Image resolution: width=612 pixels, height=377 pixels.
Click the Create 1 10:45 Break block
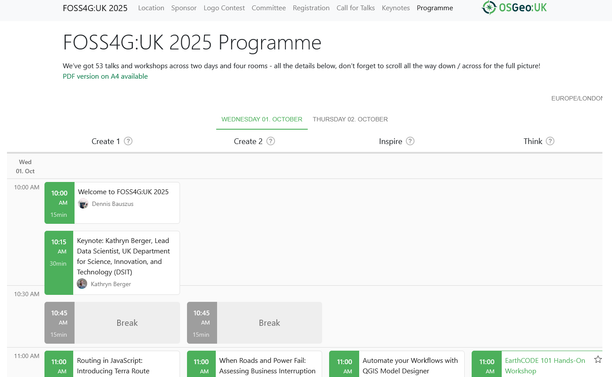(112, 323)
